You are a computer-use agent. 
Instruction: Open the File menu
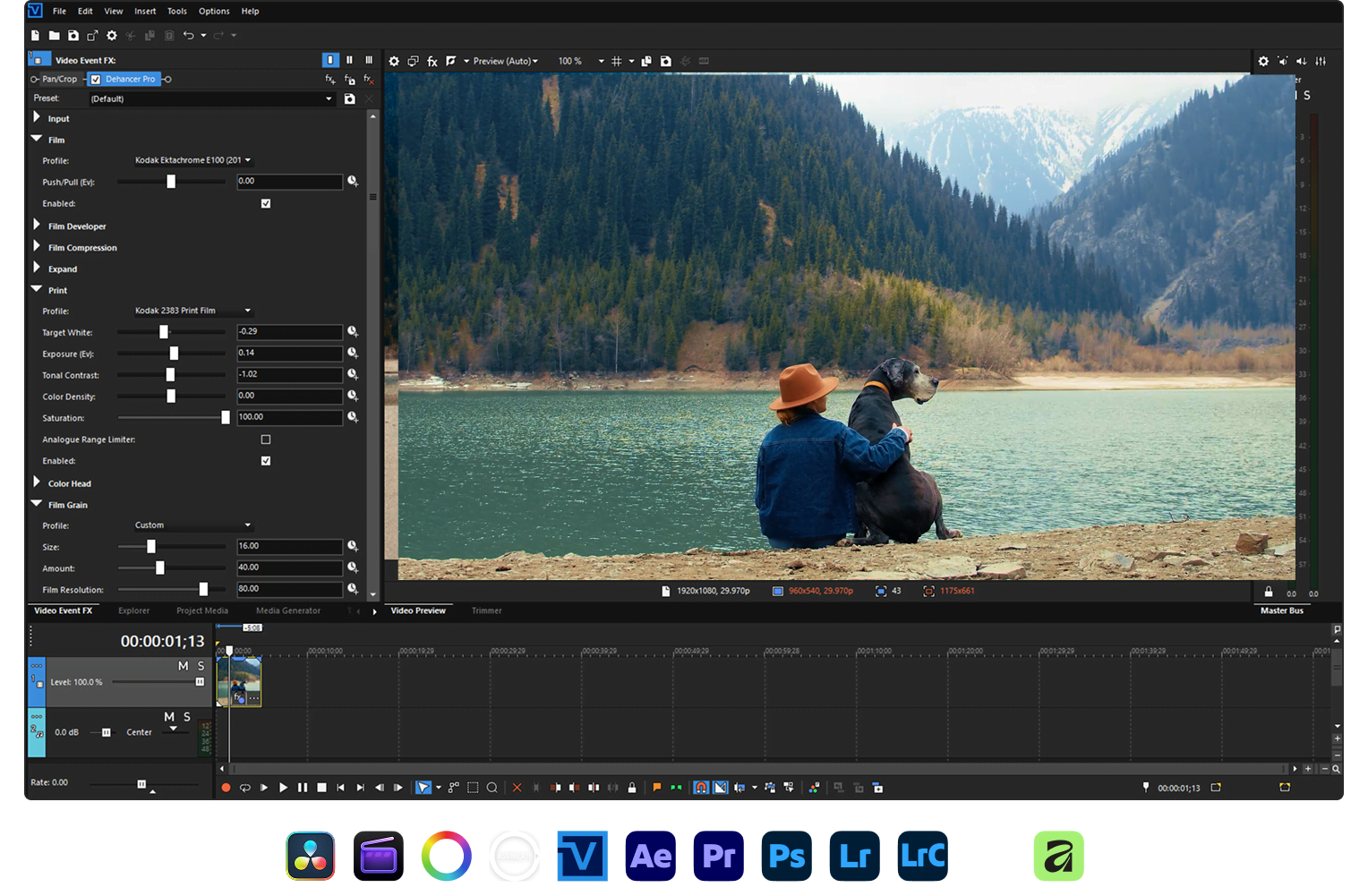pyautogui.click(x=59, y=11)
